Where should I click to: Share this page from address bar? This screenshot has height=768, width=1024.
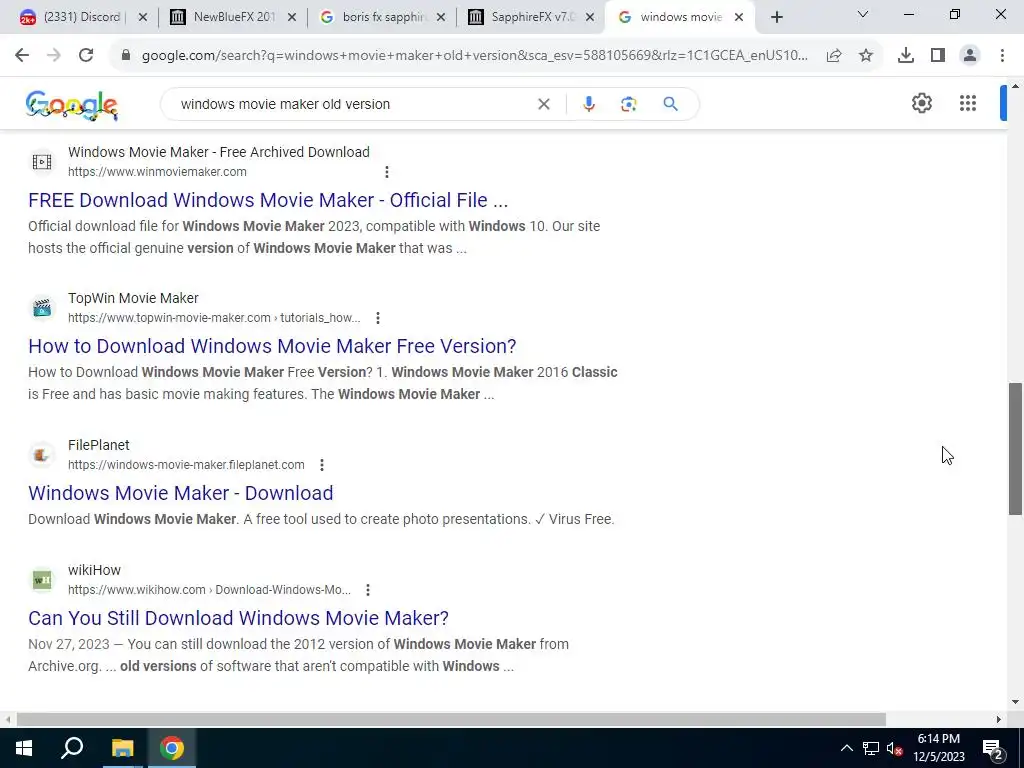click(834, 56)
